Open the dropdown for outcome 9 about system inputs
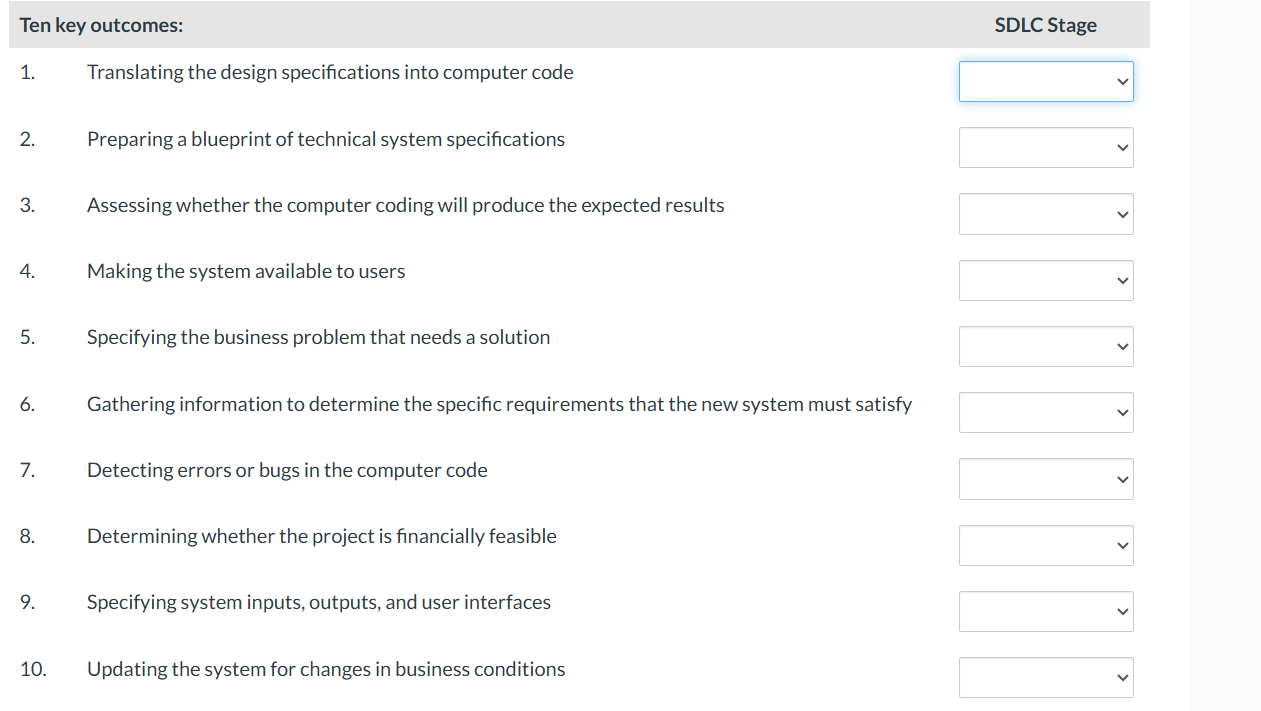 coord(1045,611)
